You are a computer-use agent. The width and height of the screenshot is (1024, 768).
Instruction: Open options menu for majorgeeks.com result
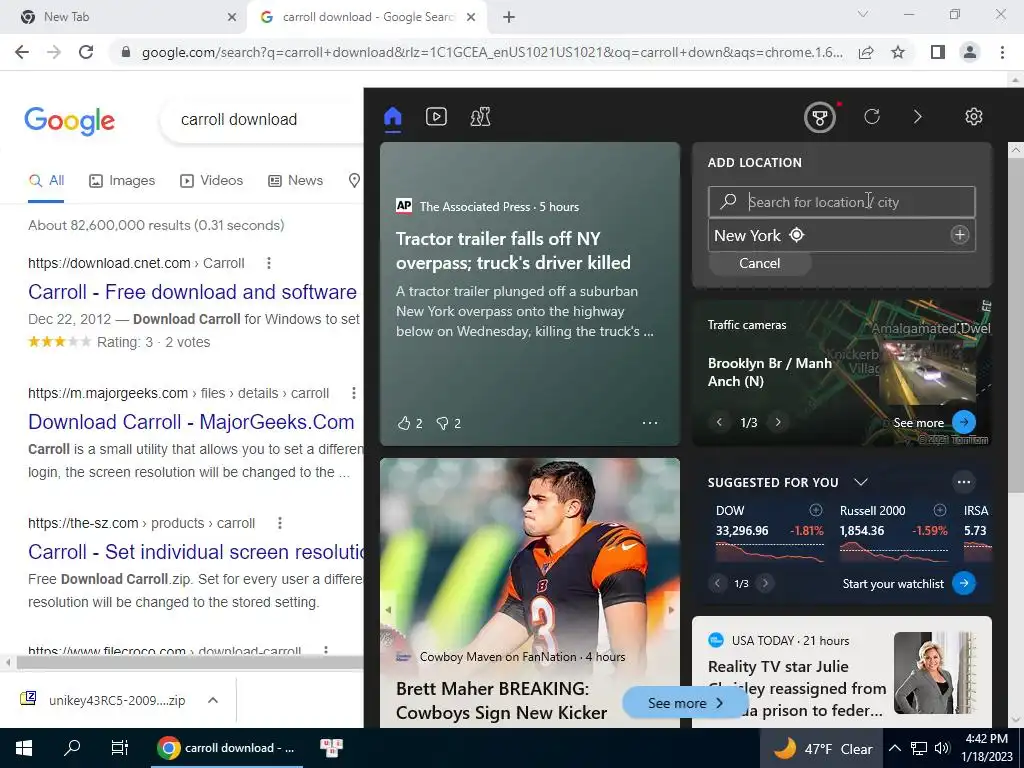[x=353, y=393]
